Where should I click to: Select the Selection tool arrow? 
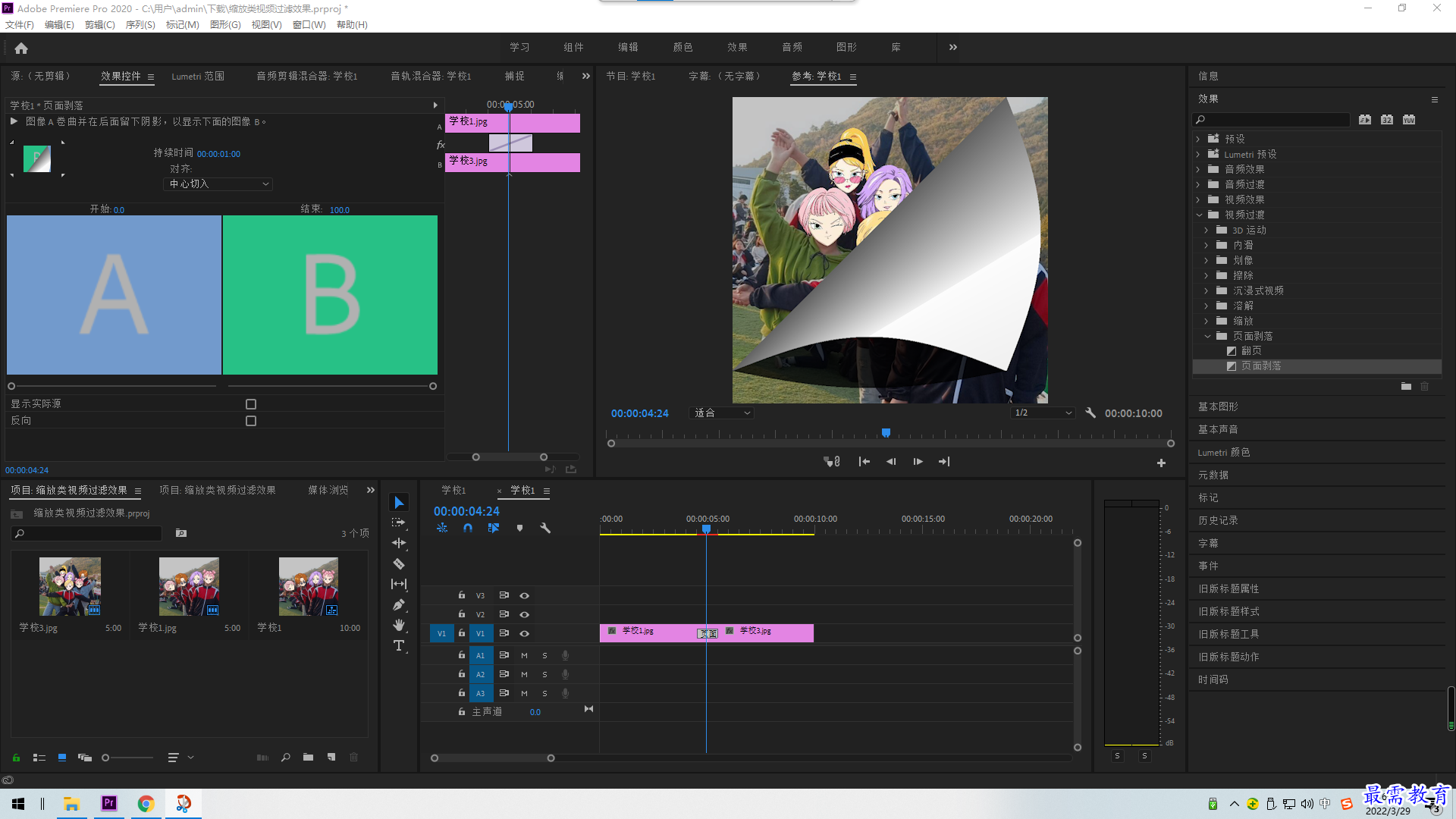[399, 503]
